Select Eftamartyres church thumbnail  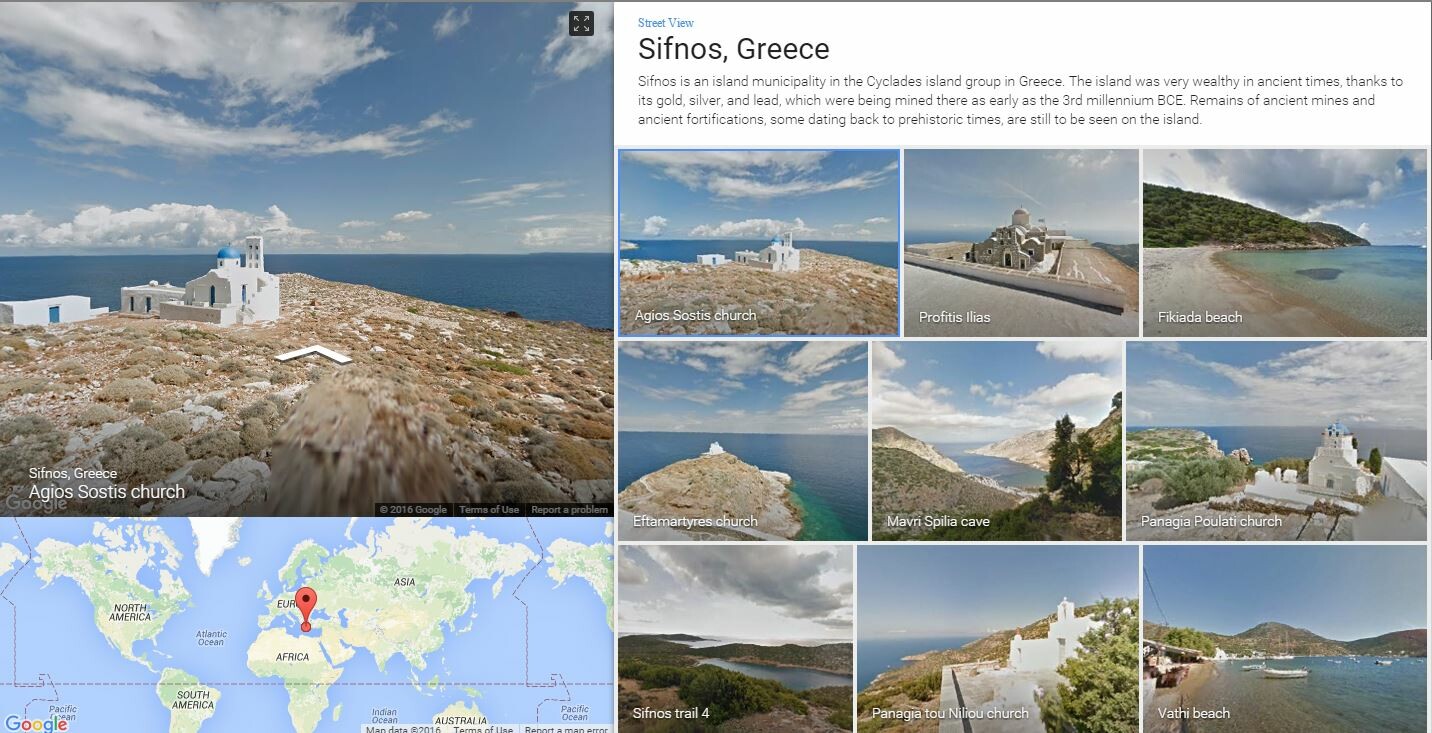click(x=743, y=441)
